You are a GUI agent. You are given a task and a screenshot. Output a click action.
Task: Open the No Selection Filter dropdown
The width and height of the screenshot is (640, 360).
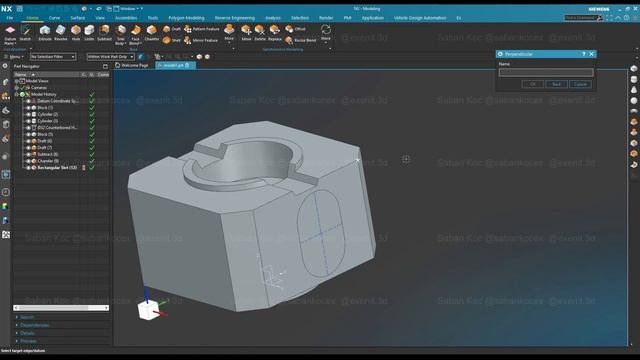click(x=53, y=57)
